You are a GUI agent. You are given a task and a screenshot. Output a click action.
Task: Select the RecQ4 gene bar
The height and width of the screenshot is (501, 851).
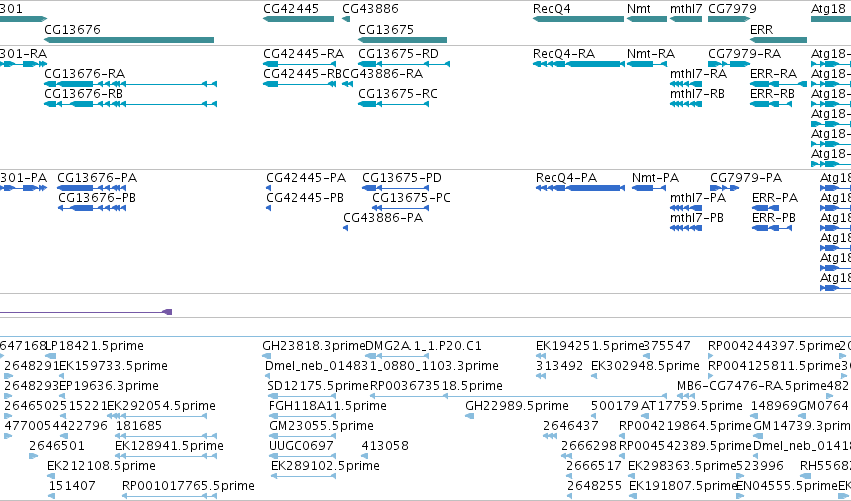(x=579, y=19)
